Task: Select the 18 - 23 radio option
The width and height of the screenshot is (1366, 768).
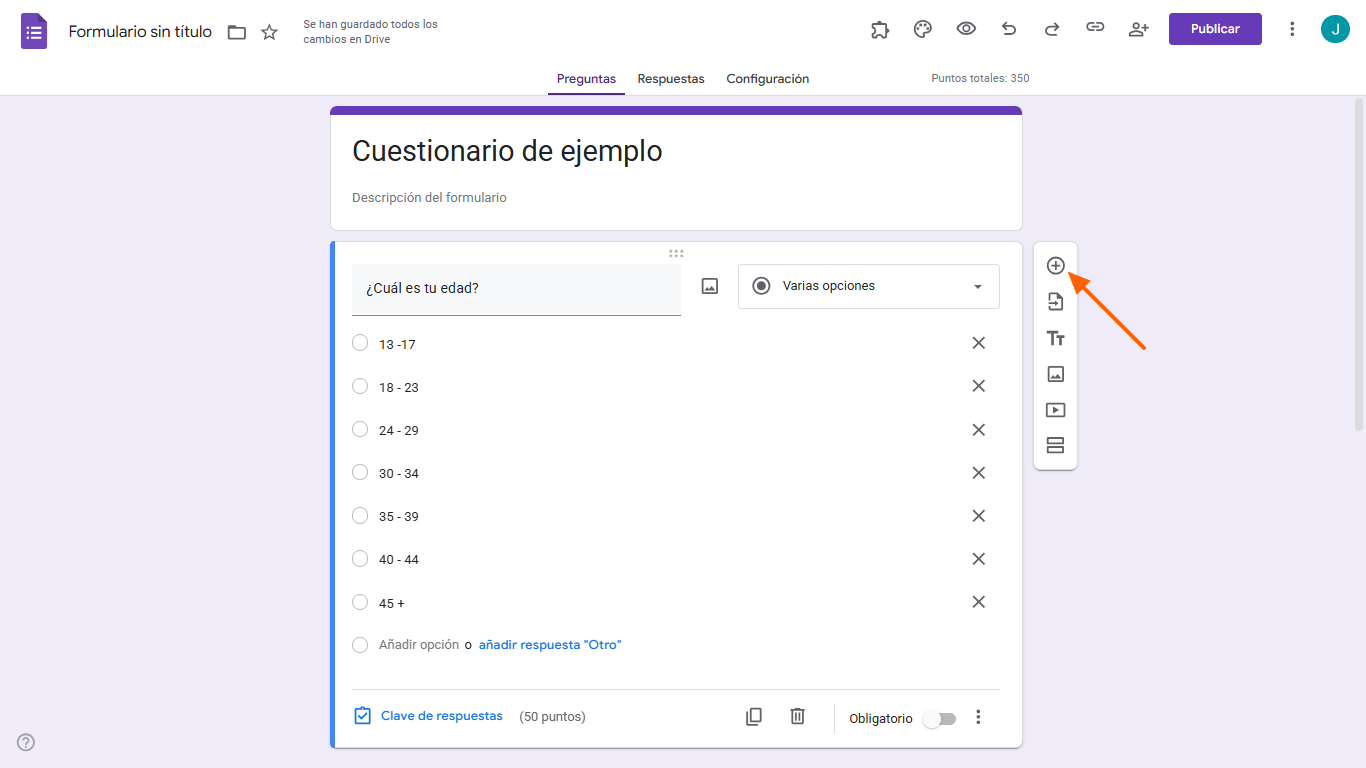Action: click(360, 386)
